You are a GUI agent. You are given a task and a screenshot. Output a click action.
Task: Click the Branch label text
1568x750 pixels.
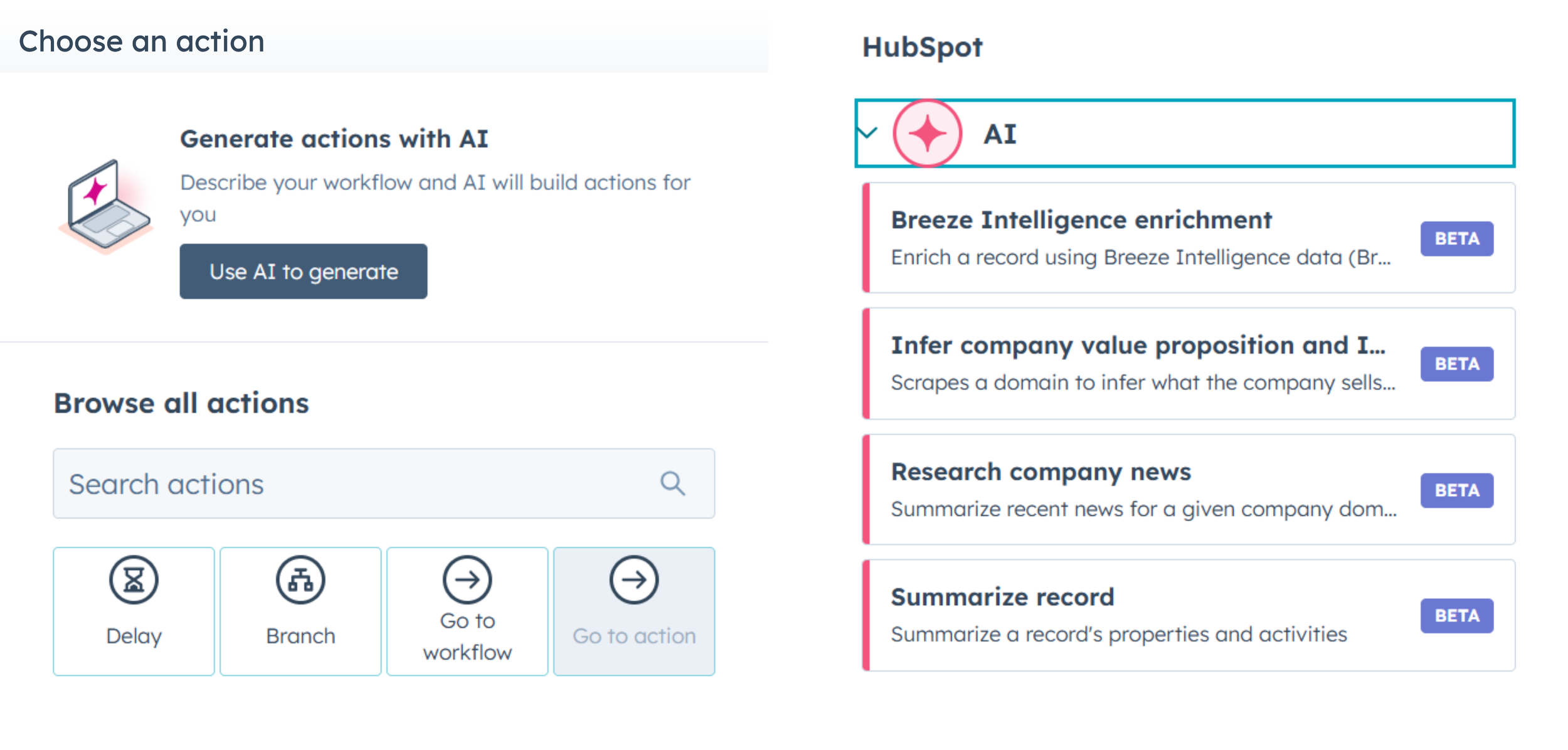300,636
